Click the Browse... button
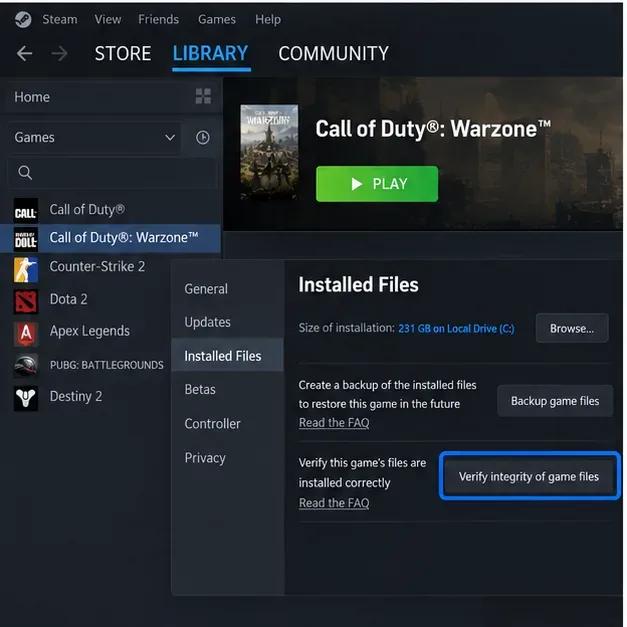Viewport: 627px width, 627px height. point(572,329)
